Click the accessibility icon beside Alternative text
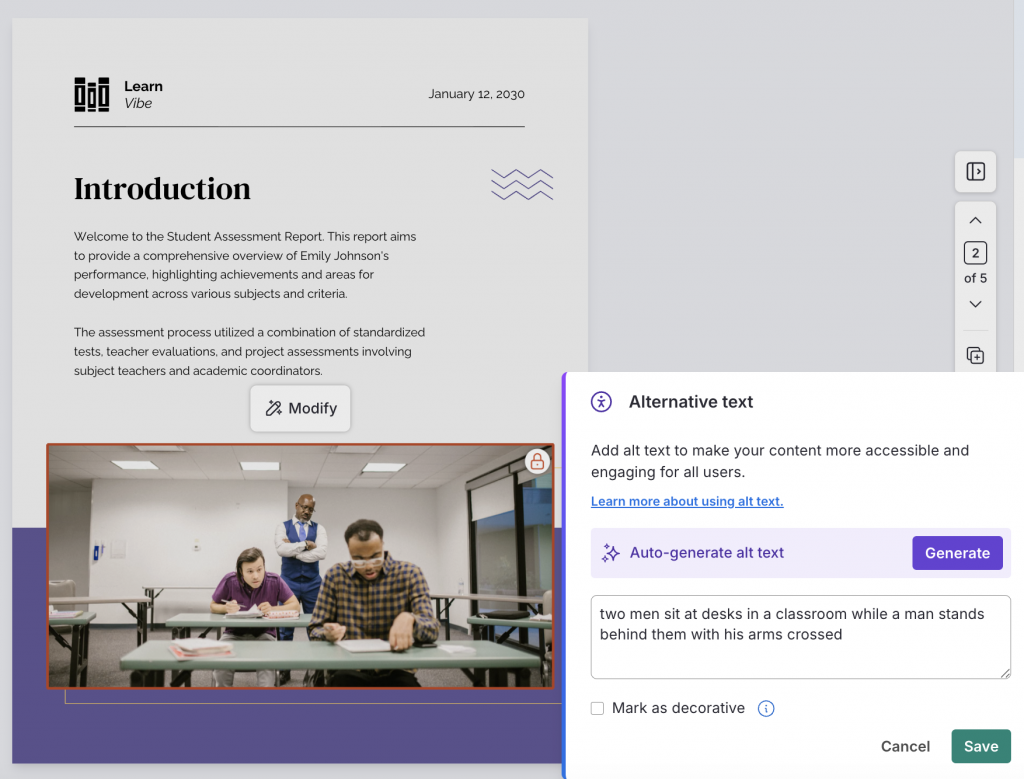Screen dimensions: 1024x779 pos(601,402)
